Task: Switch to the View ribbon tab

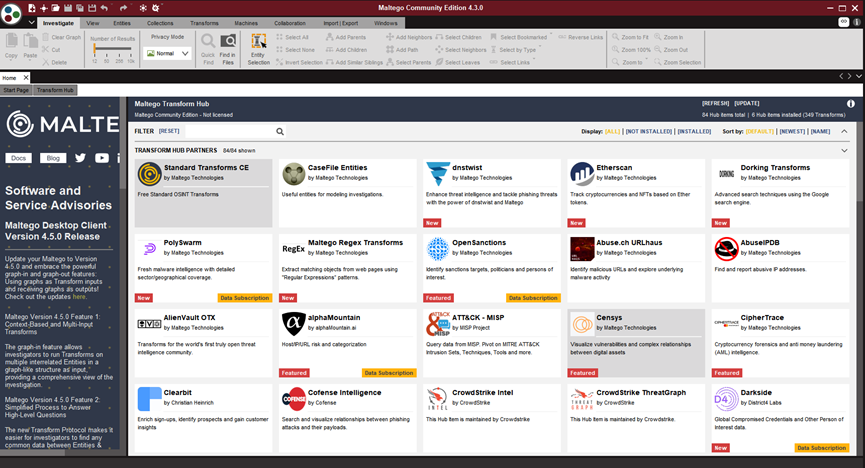Action: (93, 23)
